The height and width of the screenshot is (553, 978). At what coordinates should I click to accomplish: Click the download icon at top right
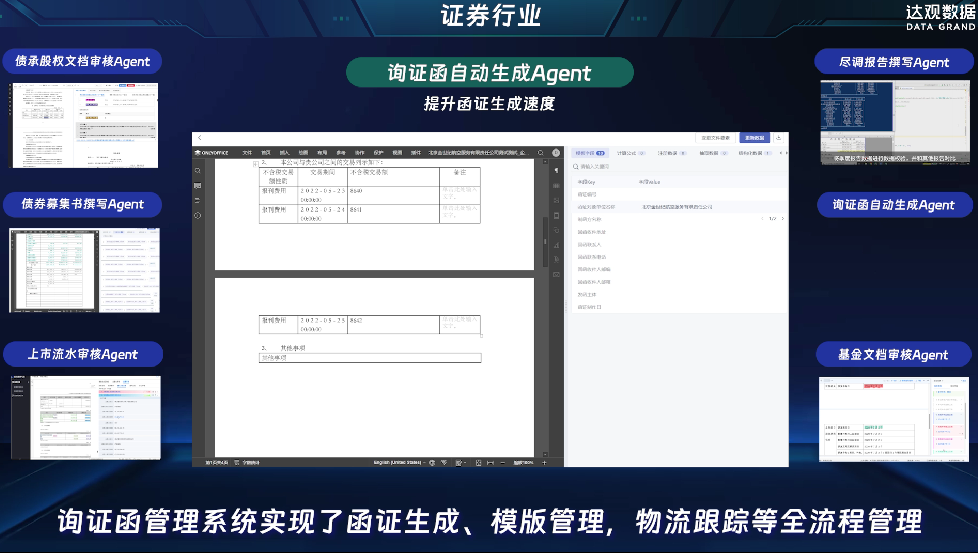point(778,138)
